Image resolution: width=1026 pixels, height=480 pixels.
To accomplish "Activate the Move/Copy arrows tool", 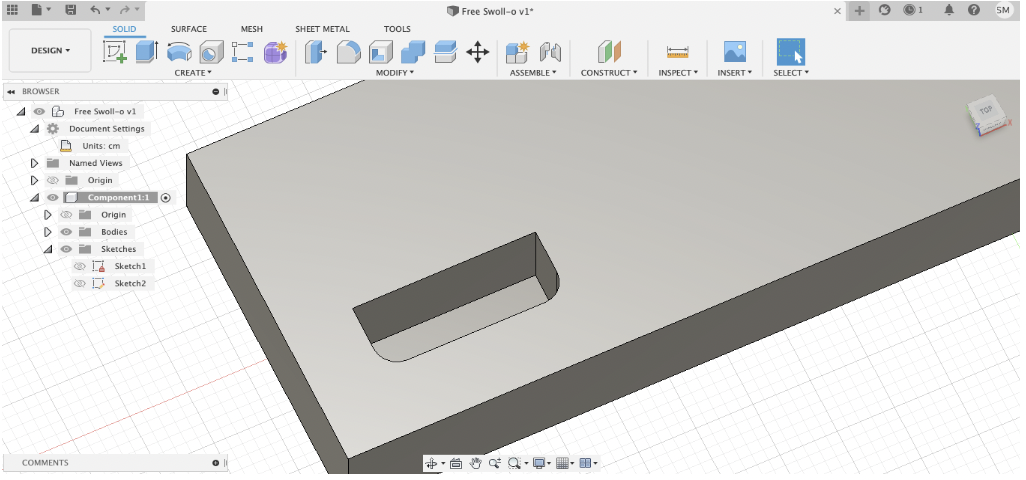I will 478,52.
